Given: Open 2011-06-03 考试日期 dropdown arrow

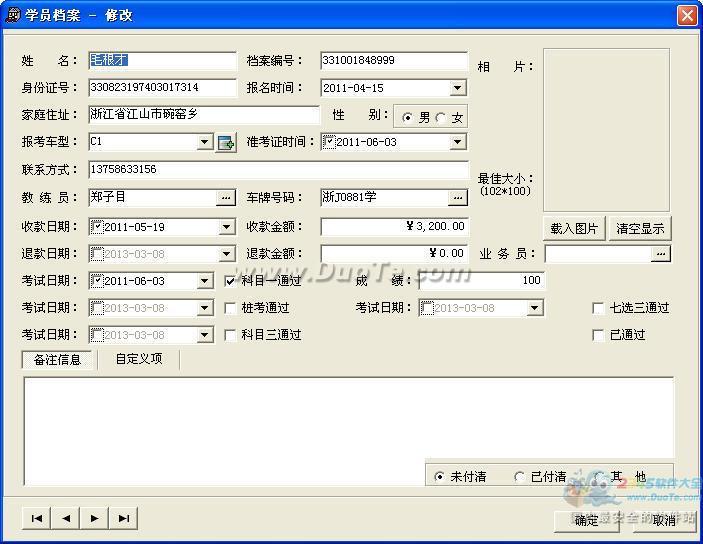Looking at the screenshot, I should (204, 281).
